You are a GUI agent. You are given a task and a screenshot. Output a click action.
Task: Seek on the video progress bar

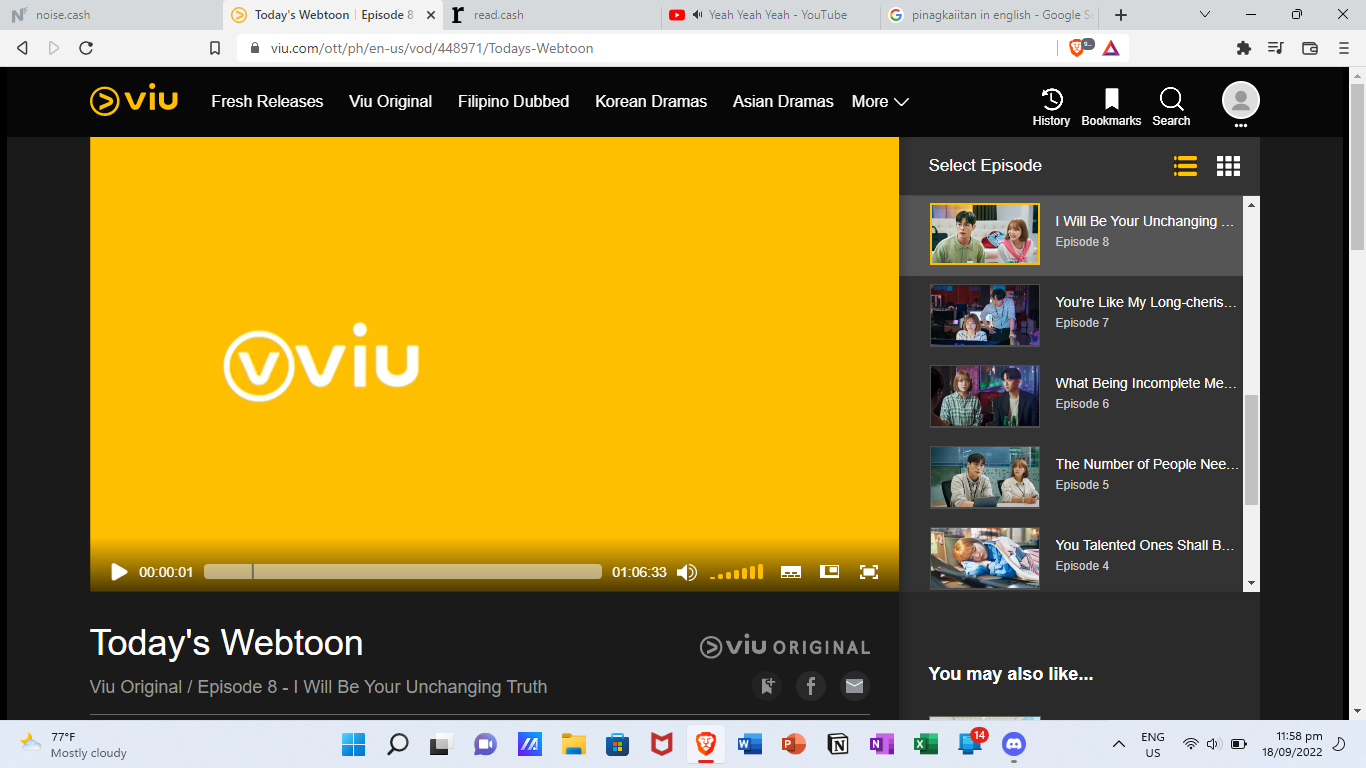[x=403, y=572]
